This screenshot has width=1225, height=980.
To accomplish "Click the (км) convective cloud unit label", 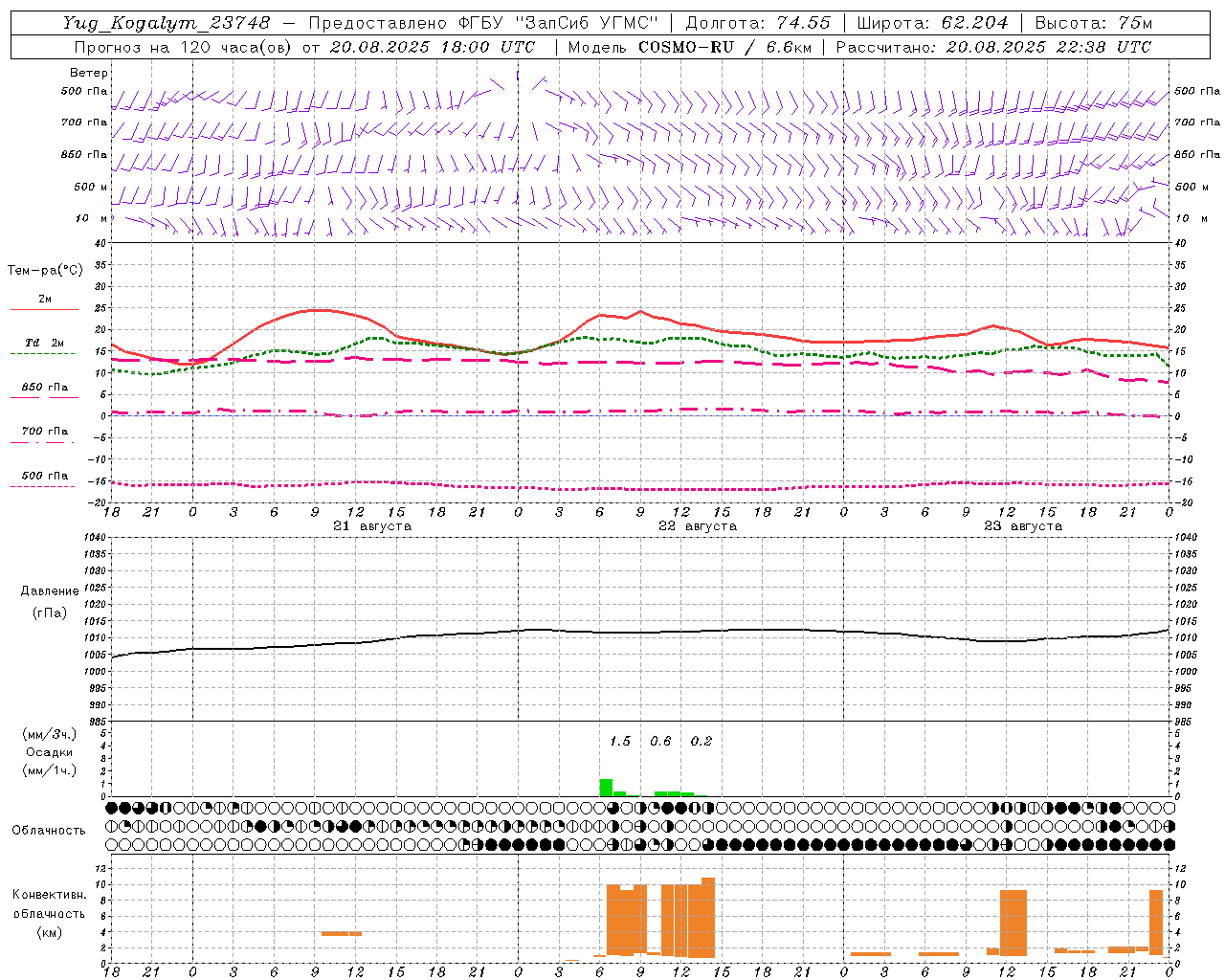I will click(49, 932).
